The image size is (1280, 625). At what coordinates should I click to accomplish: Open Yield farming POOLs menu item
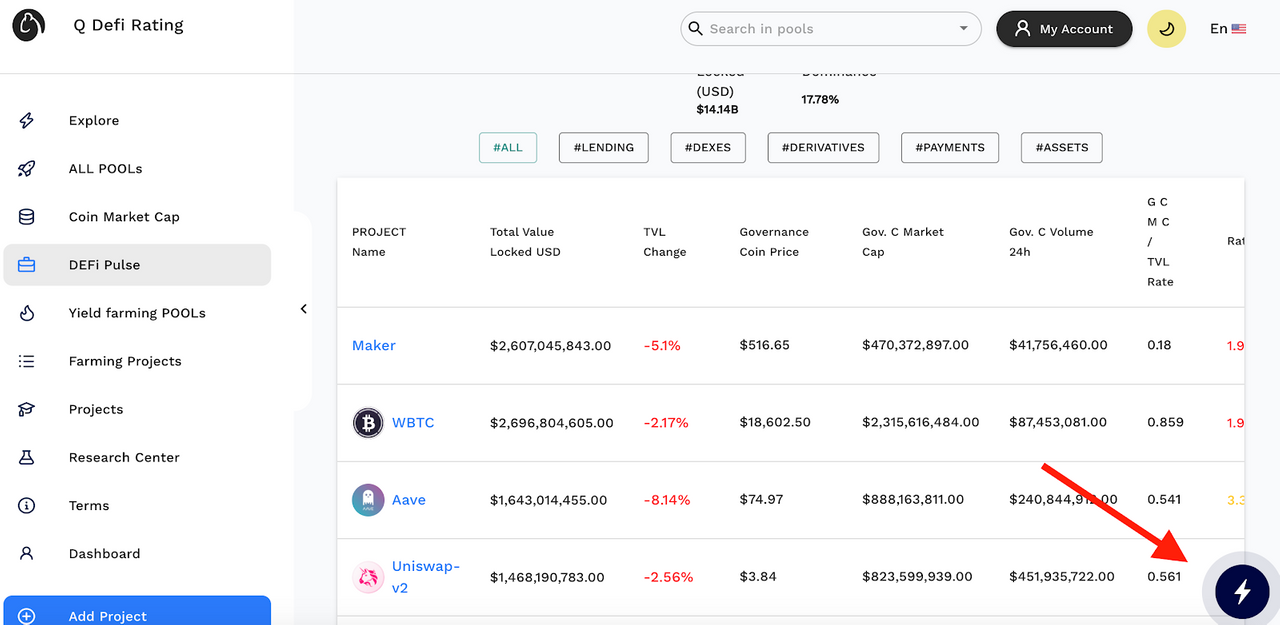pos(137,313)
